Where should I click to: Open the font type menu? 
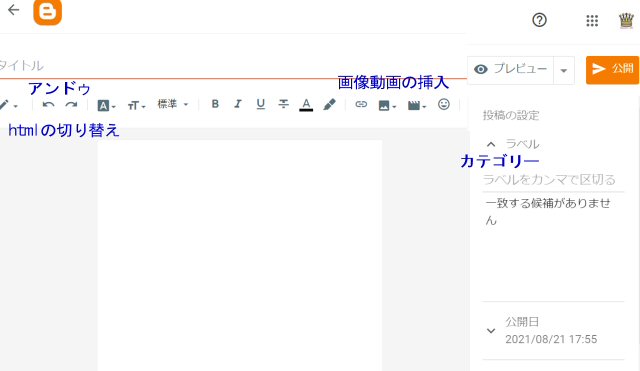click(106, 106)
